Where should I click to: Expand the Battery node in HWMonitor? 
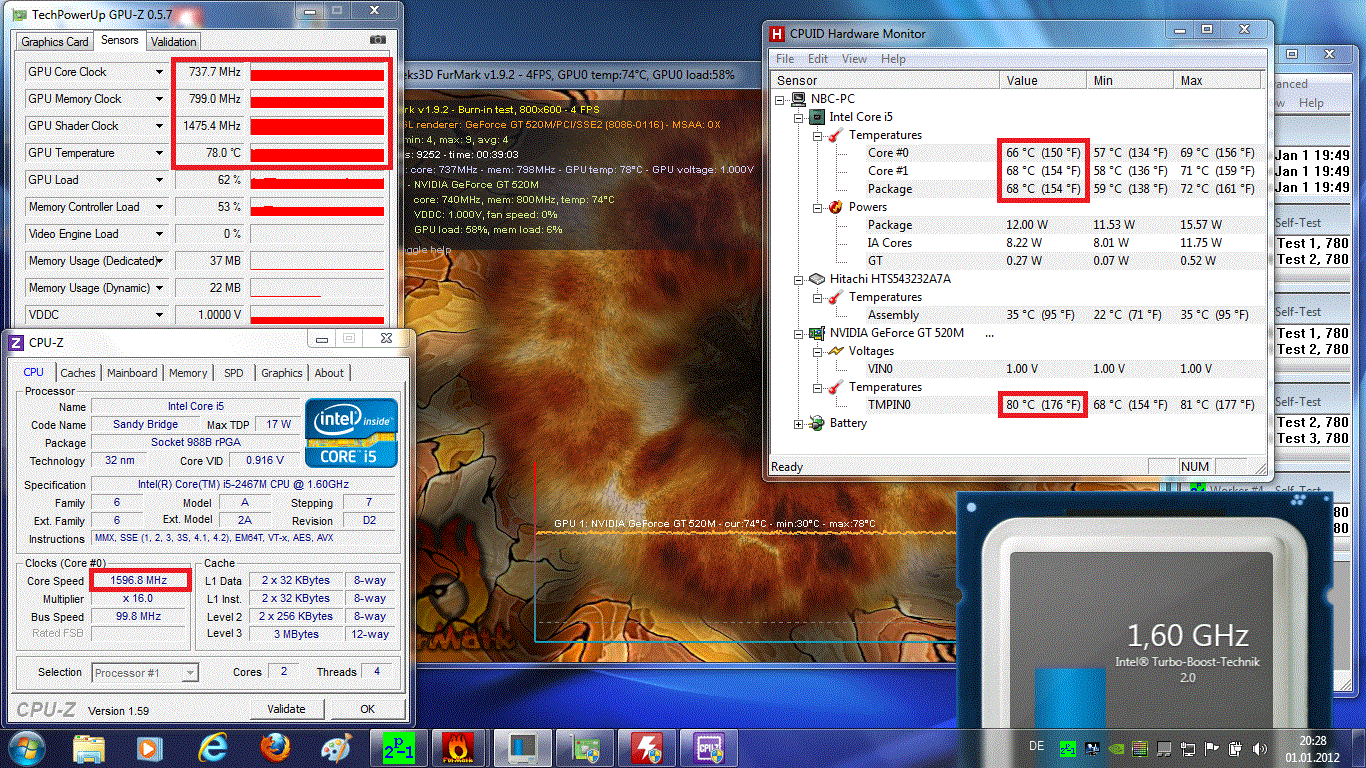pyautogui.click(x=798, y=424)
